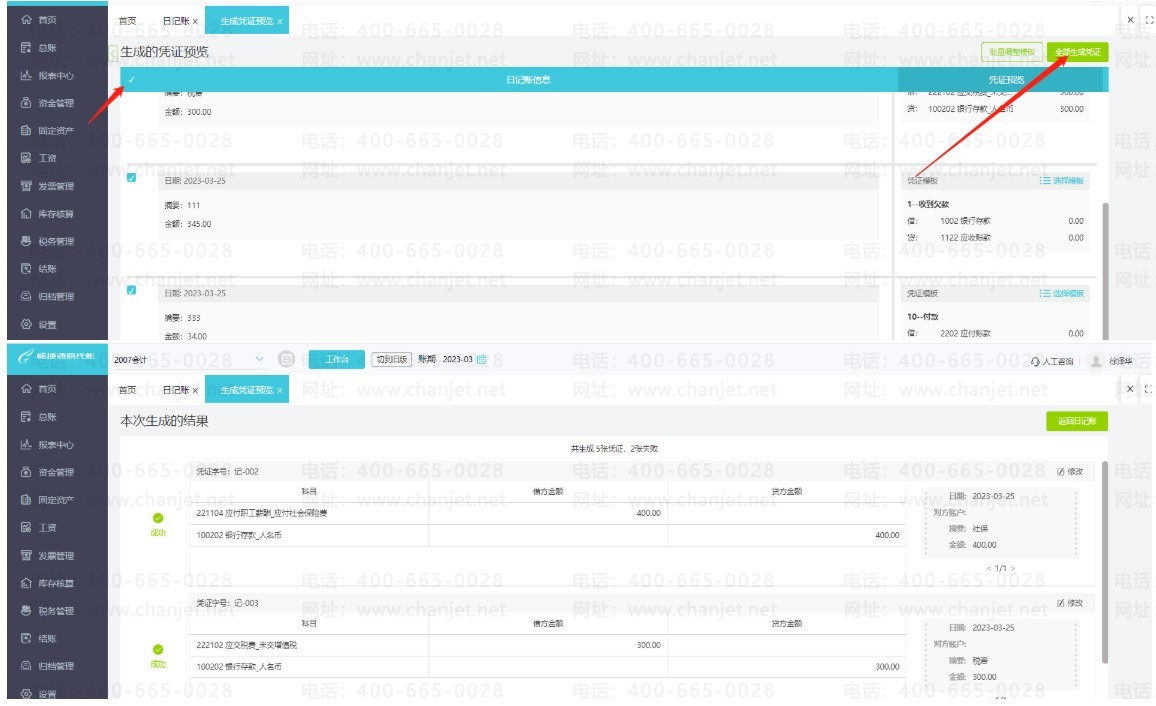This screenshot has width=1156, height=706.
Task: Click the 全部生成凭证 button
Action: point(1077,52)
